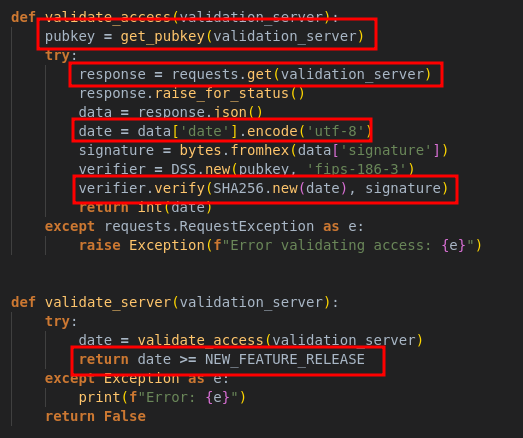Click the 'fips-186-3' string literal
Viewport: 523px width, 438px height.
356,169
